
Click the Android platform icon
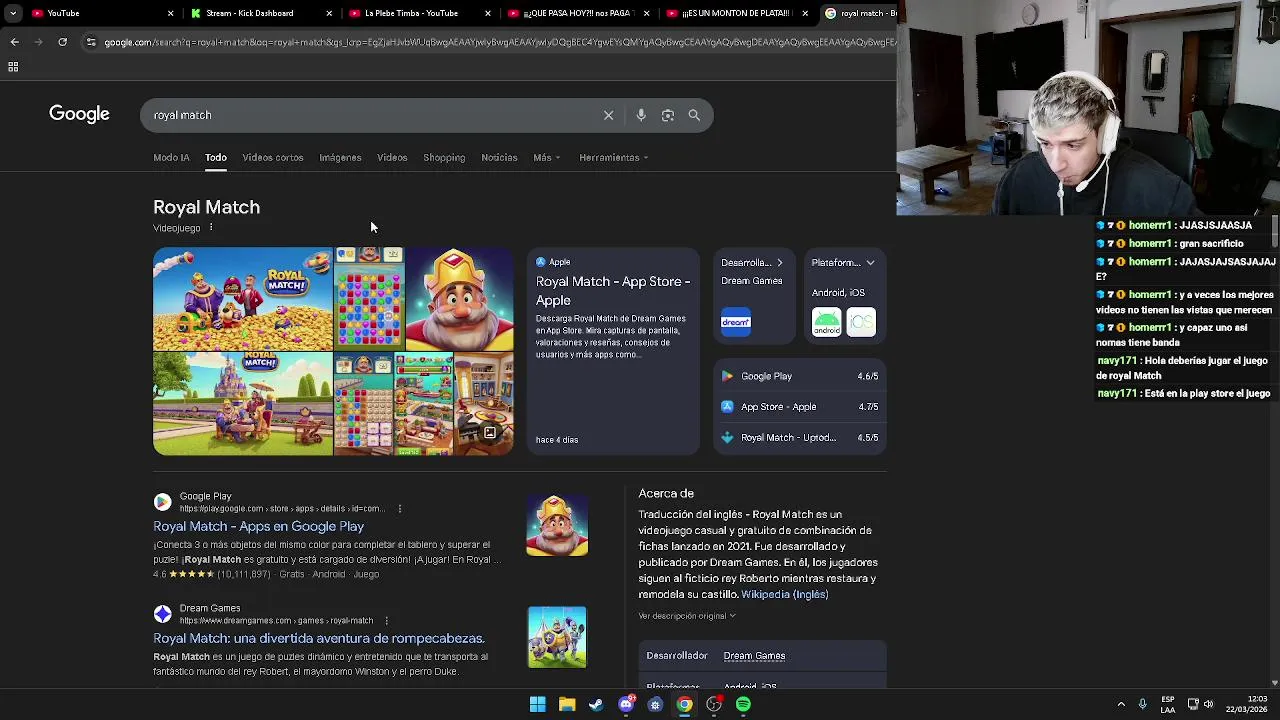[827, 322]
